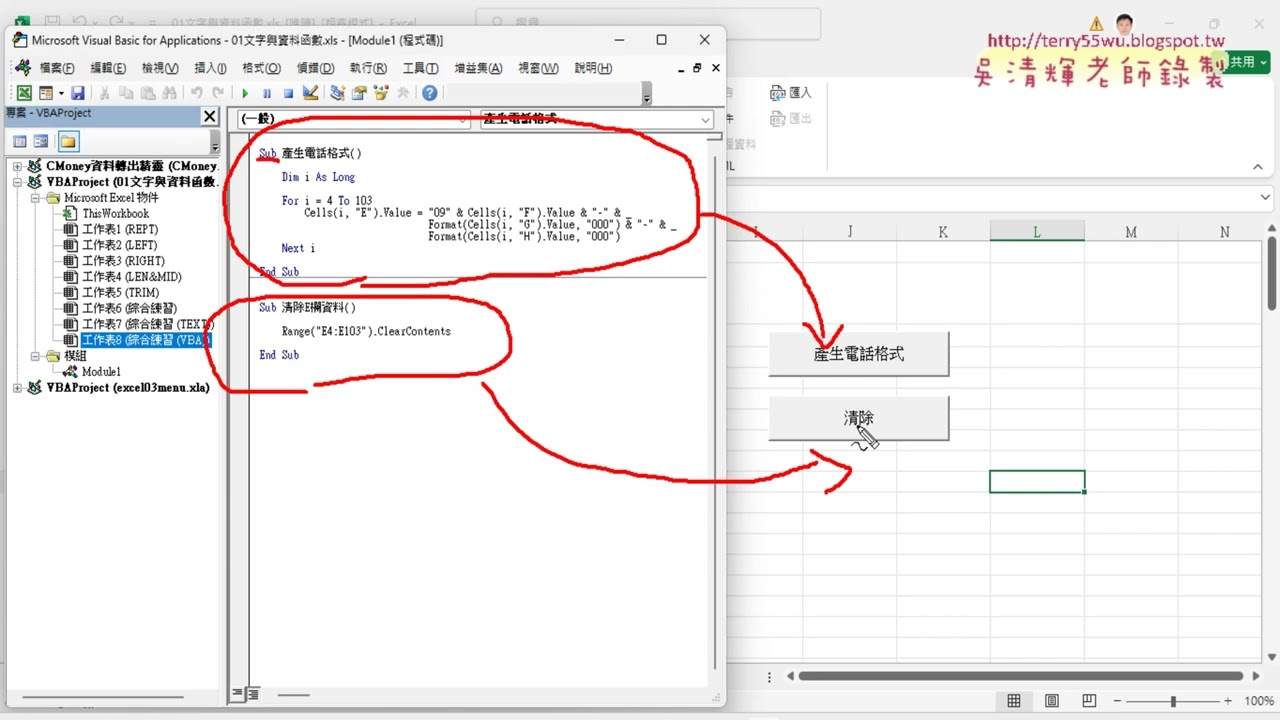Click View Code icon in Project panel
Screen dimensions: 1280x720
(x=20, y=141)
